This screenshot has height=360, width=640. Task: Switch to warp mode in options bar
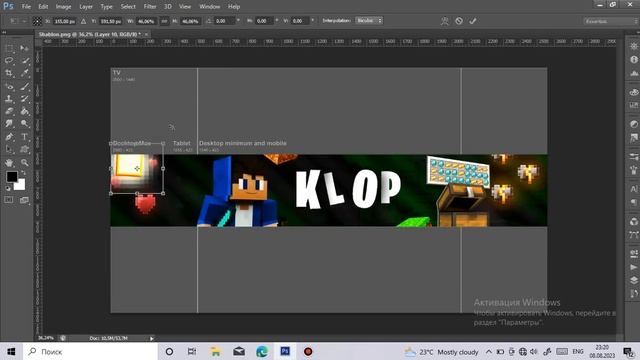click(444, 21)
